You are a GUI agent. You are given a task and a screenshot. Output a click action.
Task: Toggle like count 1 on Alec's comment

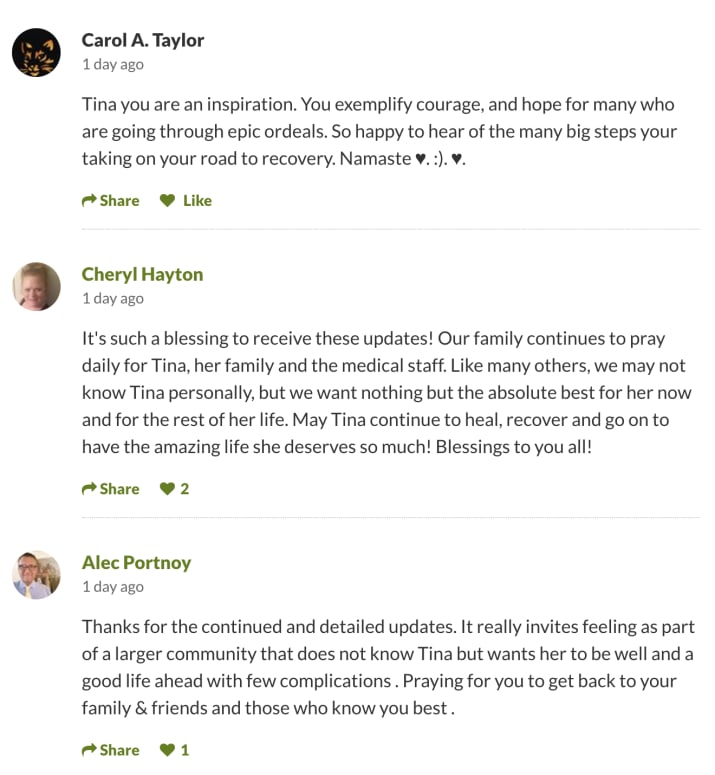pyautogui.click(x=184, y=750)
